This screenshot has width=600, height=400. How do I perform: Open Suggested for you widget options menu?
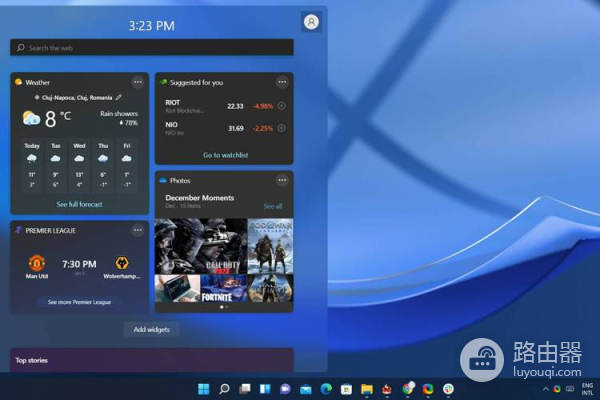[282, 82]
